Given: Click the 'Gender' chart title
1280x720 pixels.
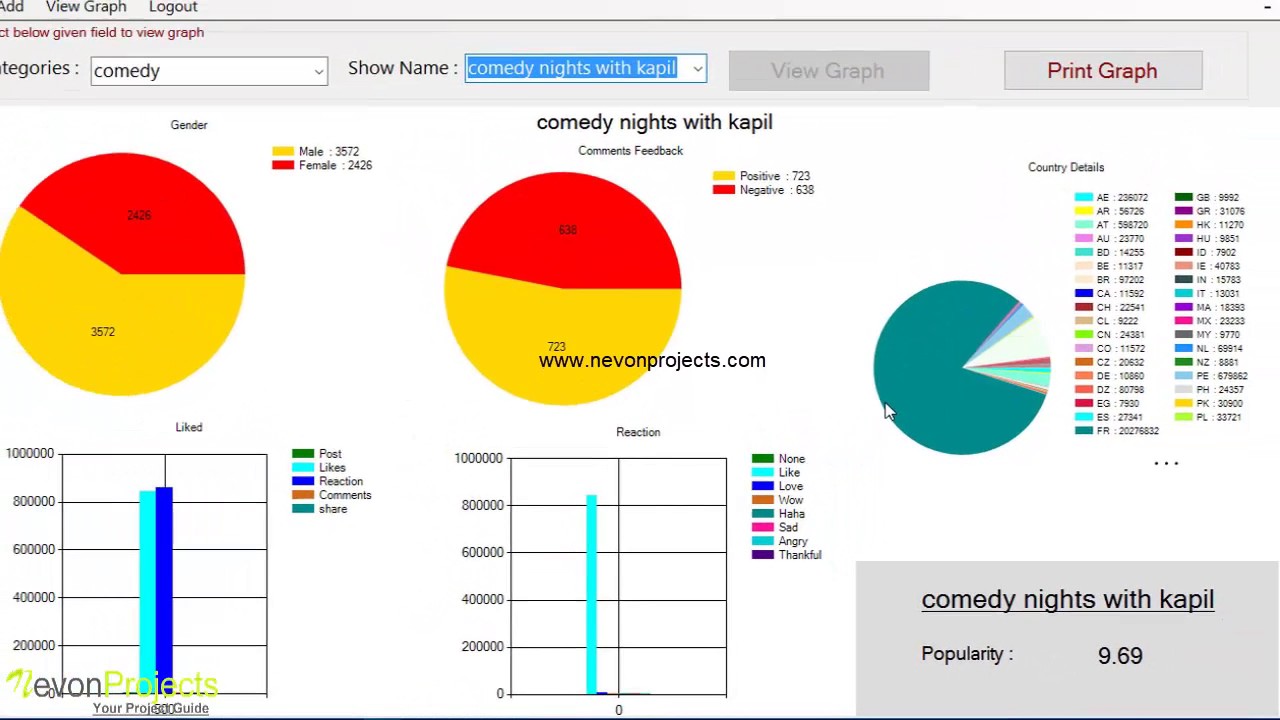Looking at the screenshot, I should click(189, 125).
